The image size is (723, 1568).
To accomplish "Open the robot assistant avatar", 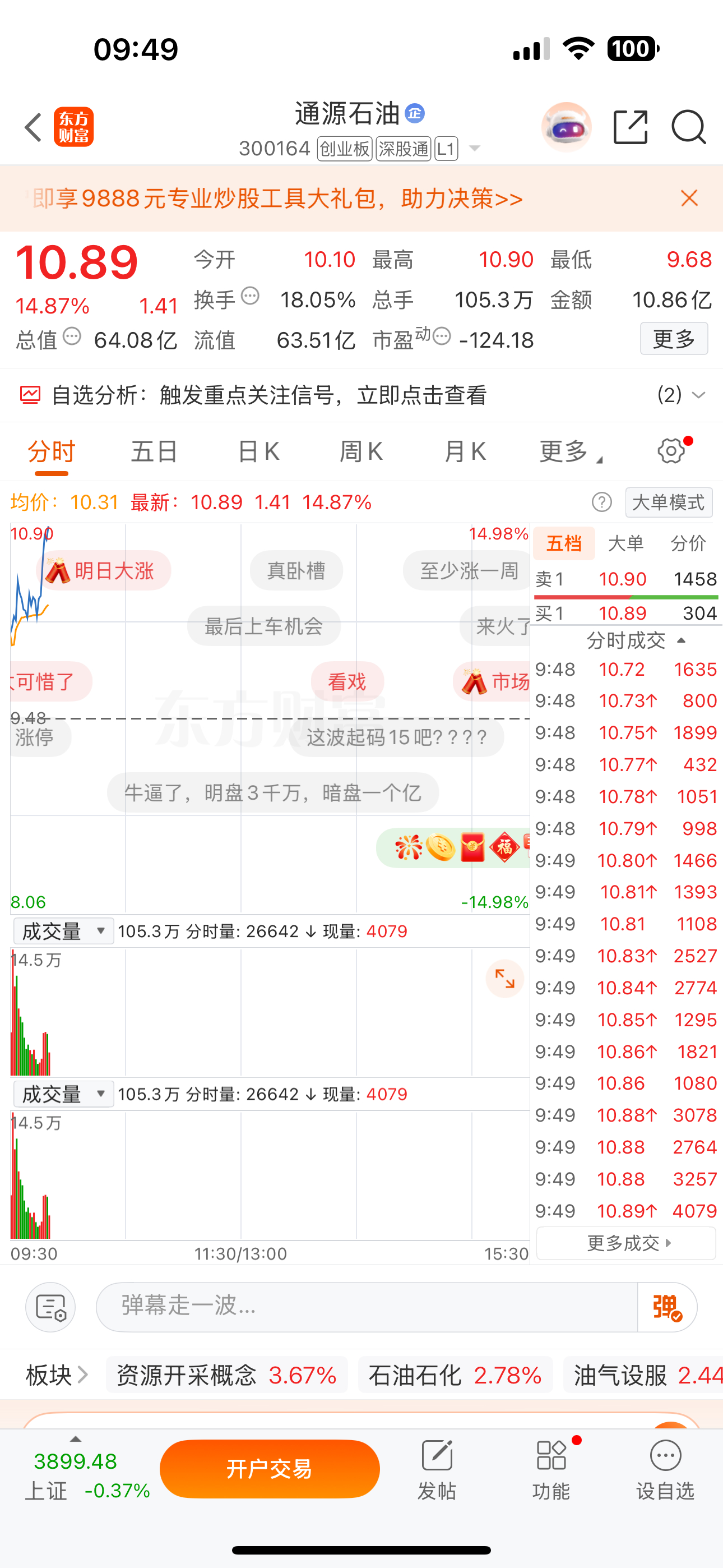I will pyautogui.click(x=566, y=127).
